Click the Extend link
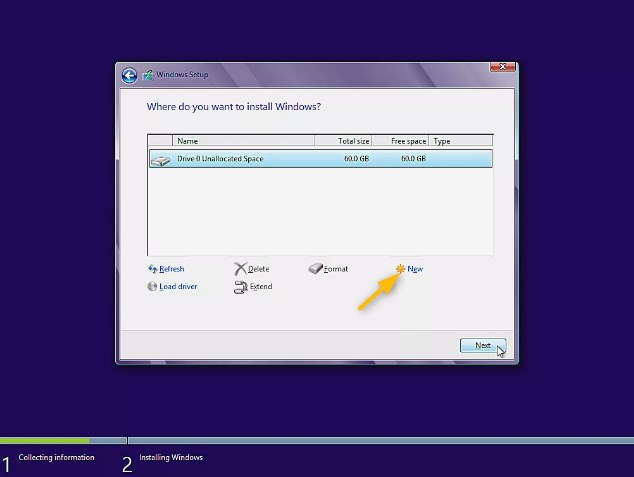The width and height of the screenshot is (634, 477). click(261, 286)
